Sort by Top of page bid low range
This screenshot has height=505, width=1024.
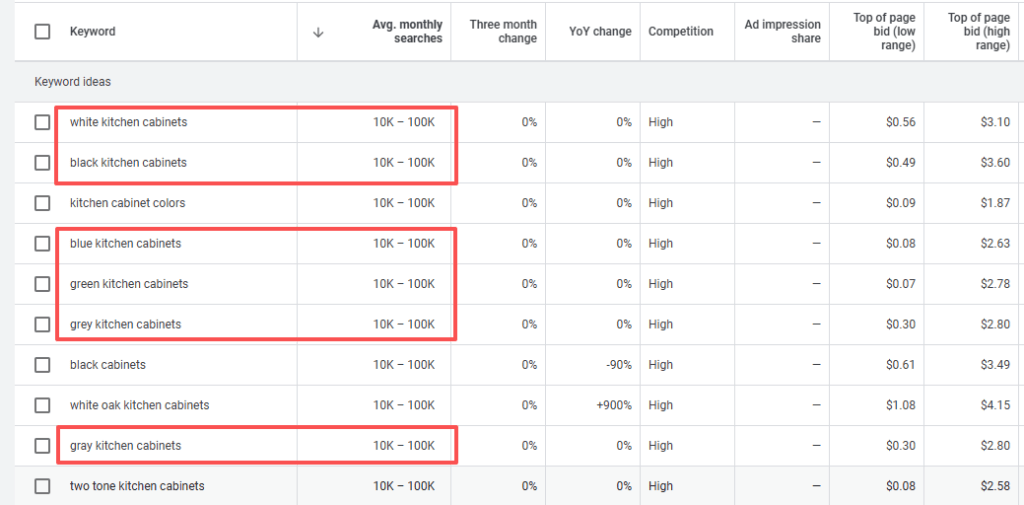point(884,31)
